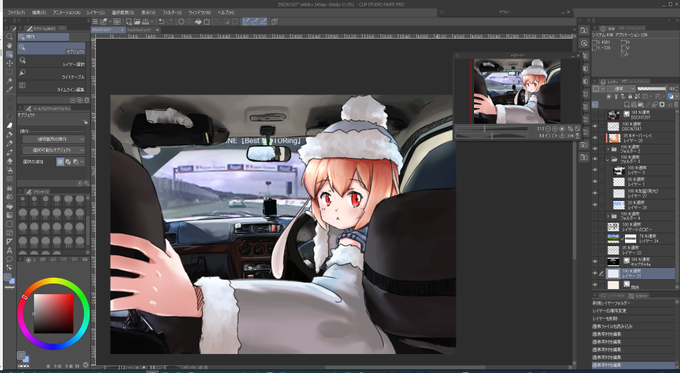Image resolution: width=680 pixels, height=373 pixels.
Task: Toggle visibility of selected レイヤー 21
Action: (595, 273)
